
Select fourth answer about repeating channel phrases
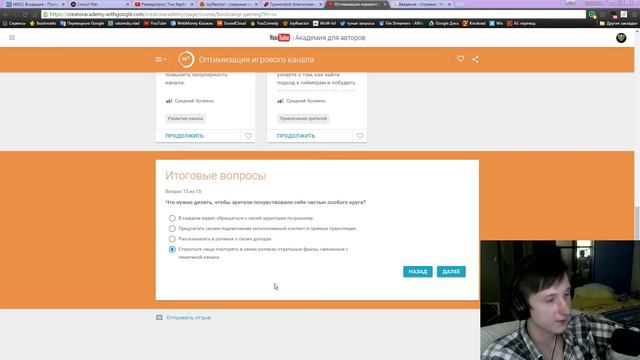pyautogui.click(x=172, y=249)
